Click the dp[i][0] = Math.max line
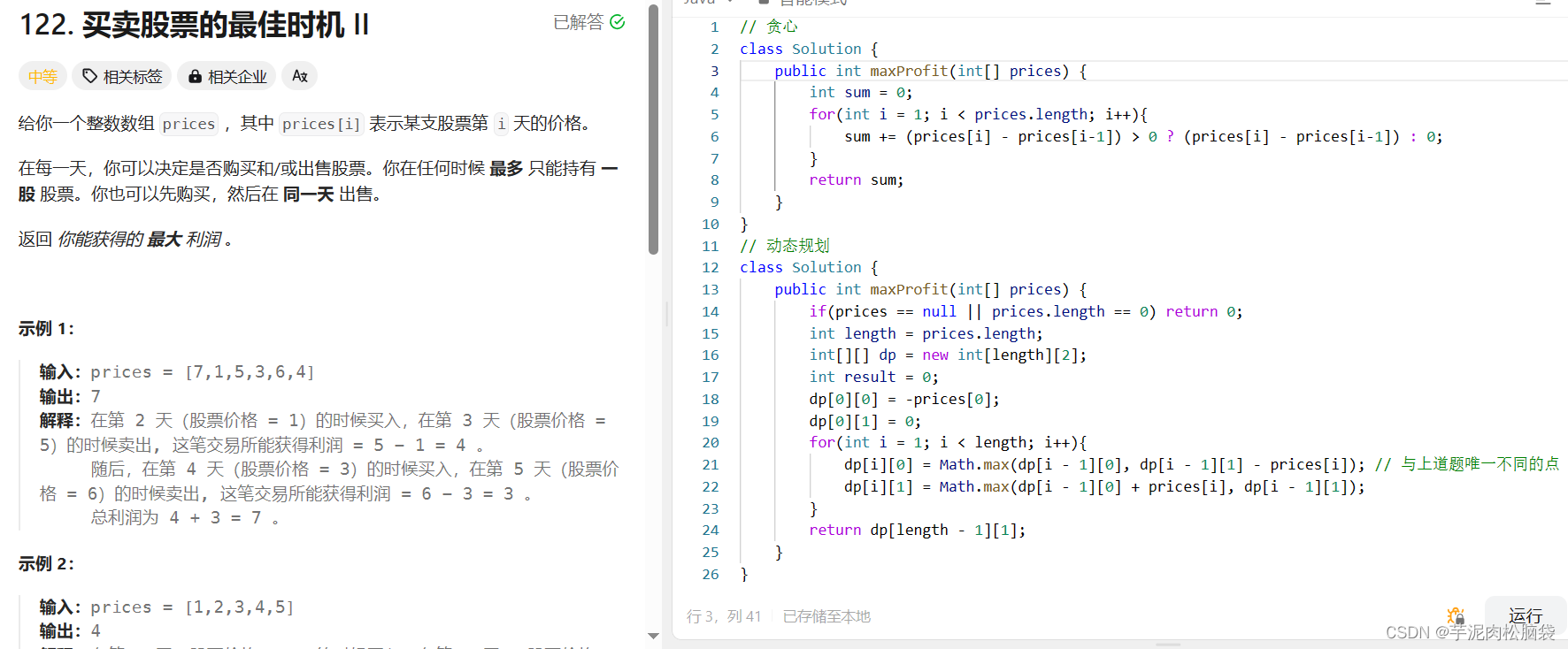The height and width of the screenshot is (649, 1568). click(x=1104, y=465)
